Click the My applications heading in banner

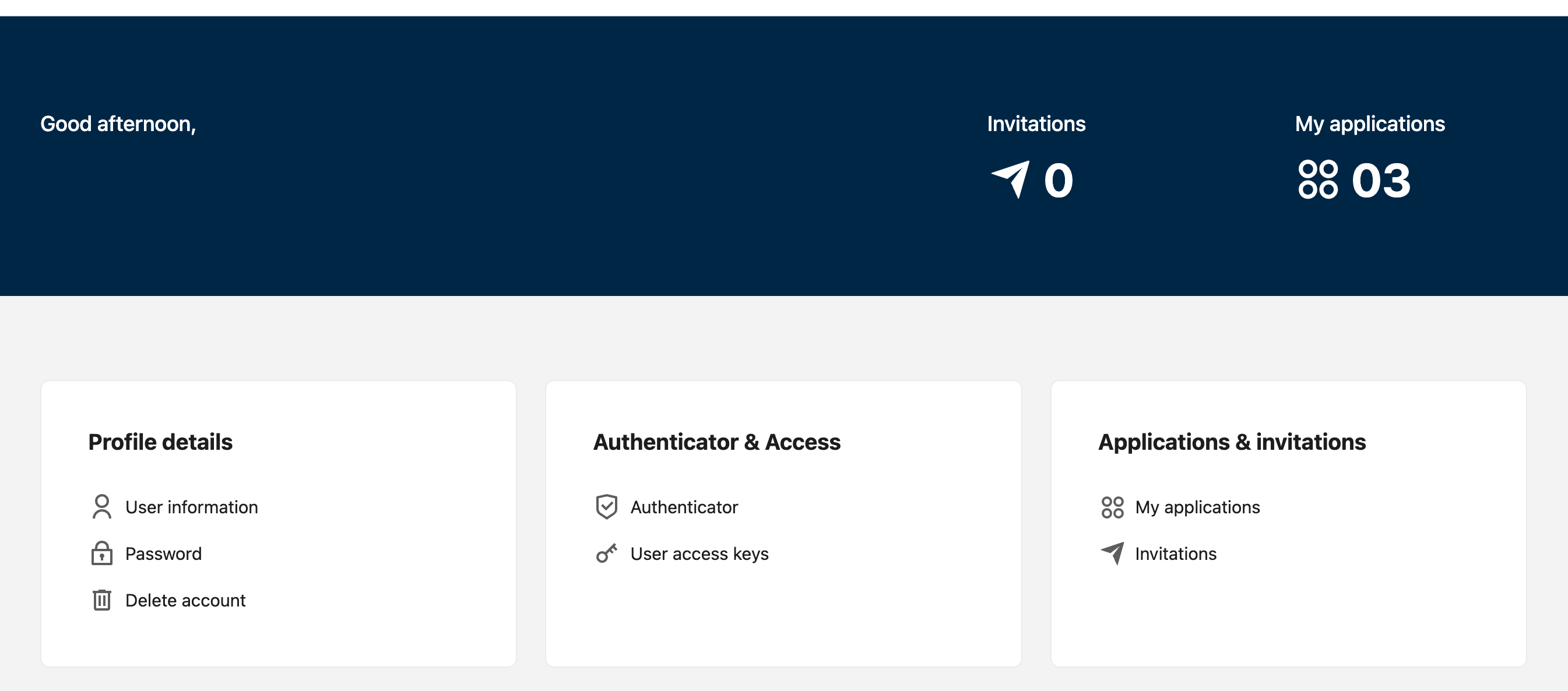(x=1370, y=124)
